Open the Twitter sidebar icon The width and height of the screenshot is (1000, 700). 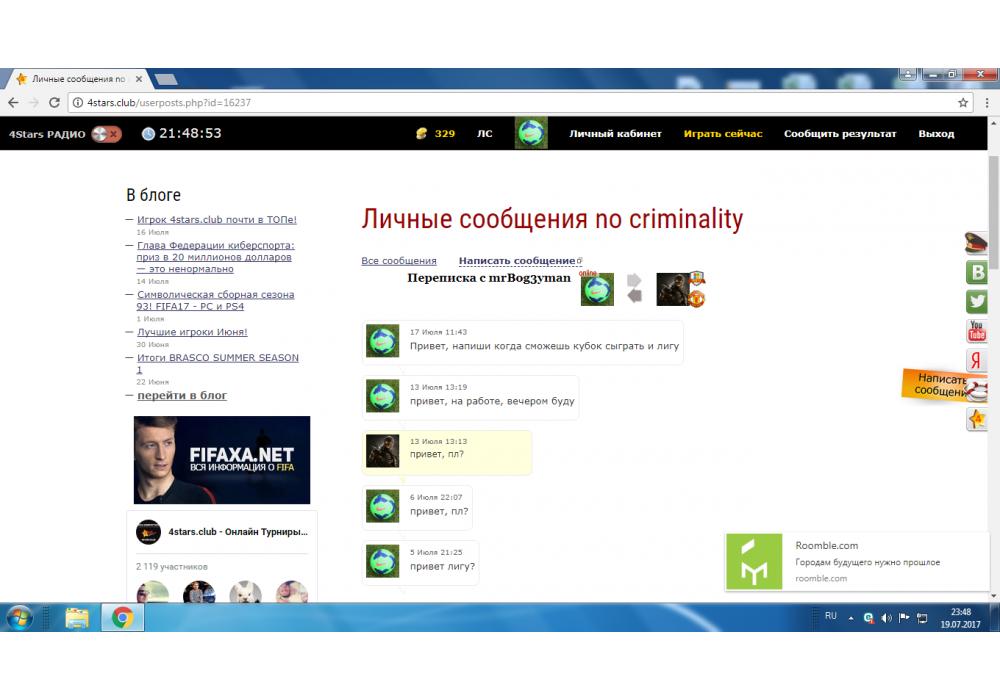pos(977,301)
